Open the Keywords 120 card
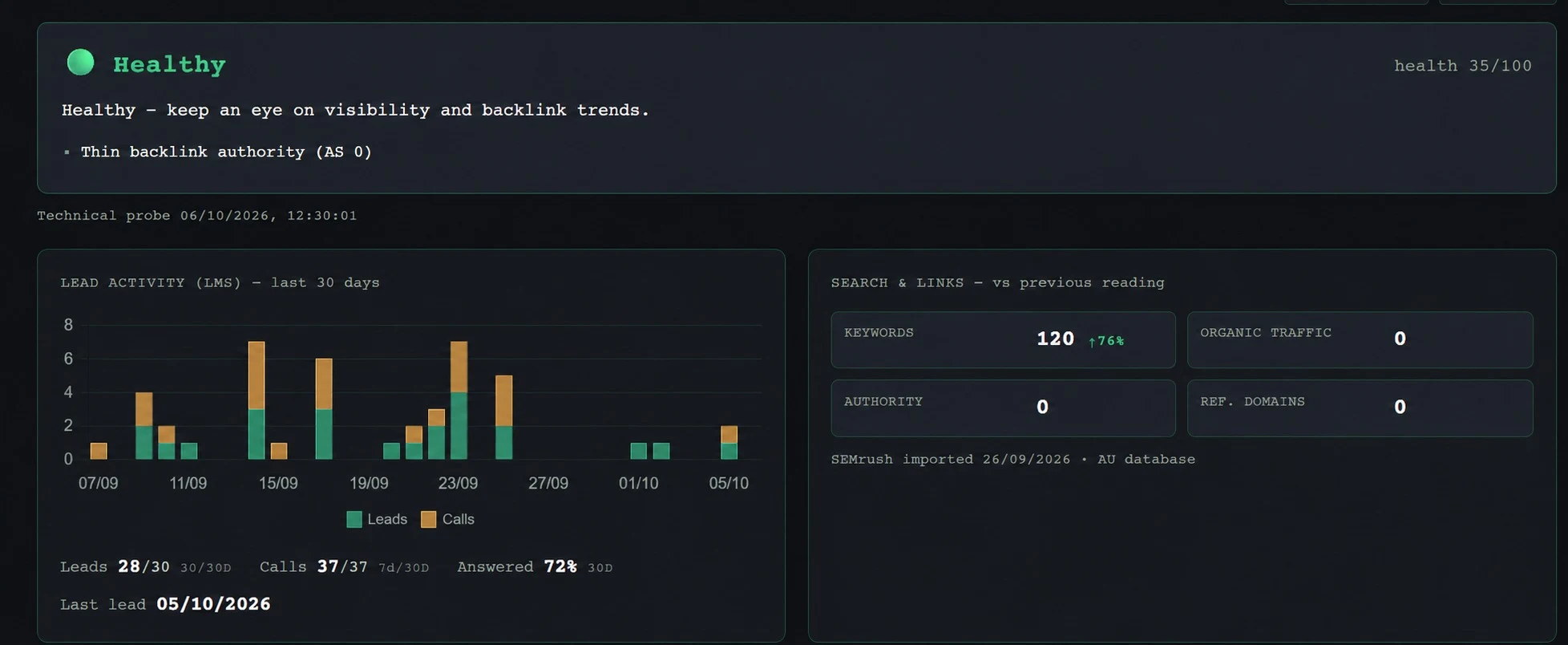Screen dimensions: 1568x645 1003,339
